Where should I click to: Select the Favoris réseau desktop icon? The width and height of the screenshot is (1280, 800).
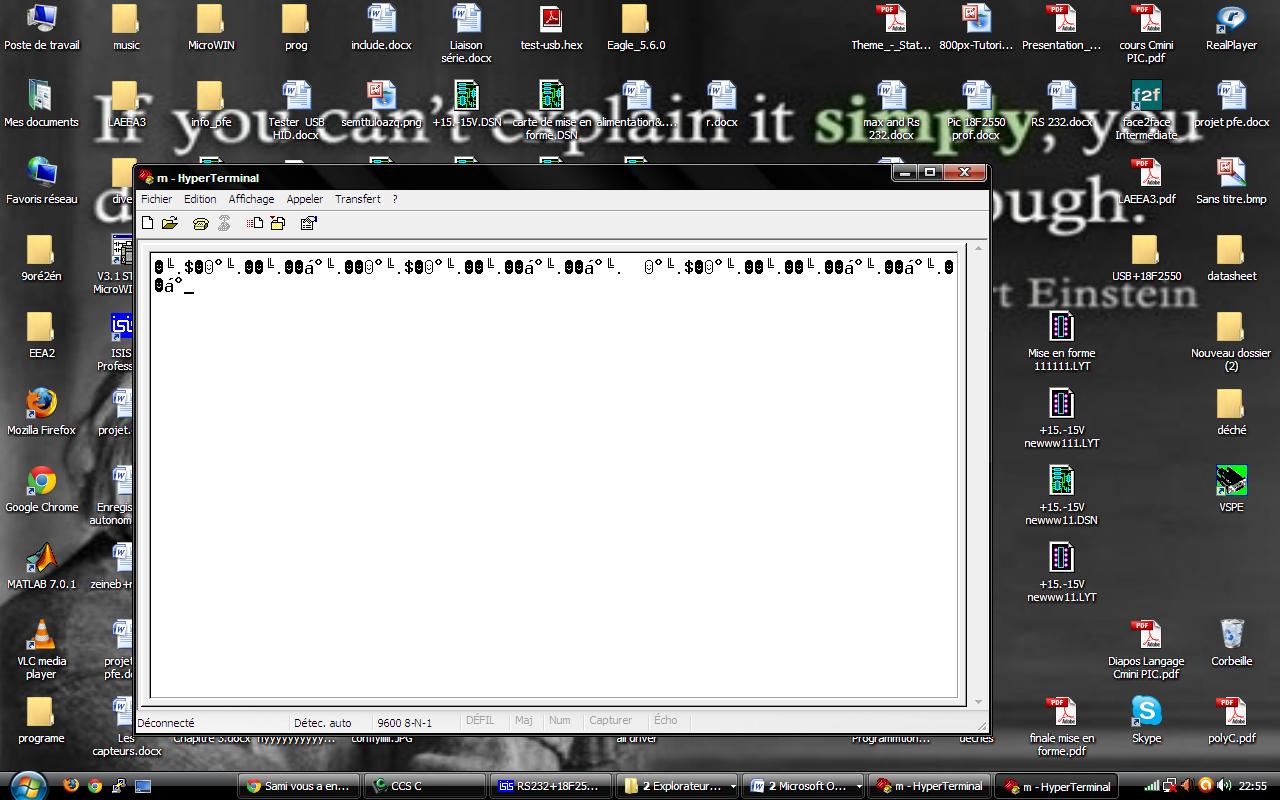click(x=41, y=182)
